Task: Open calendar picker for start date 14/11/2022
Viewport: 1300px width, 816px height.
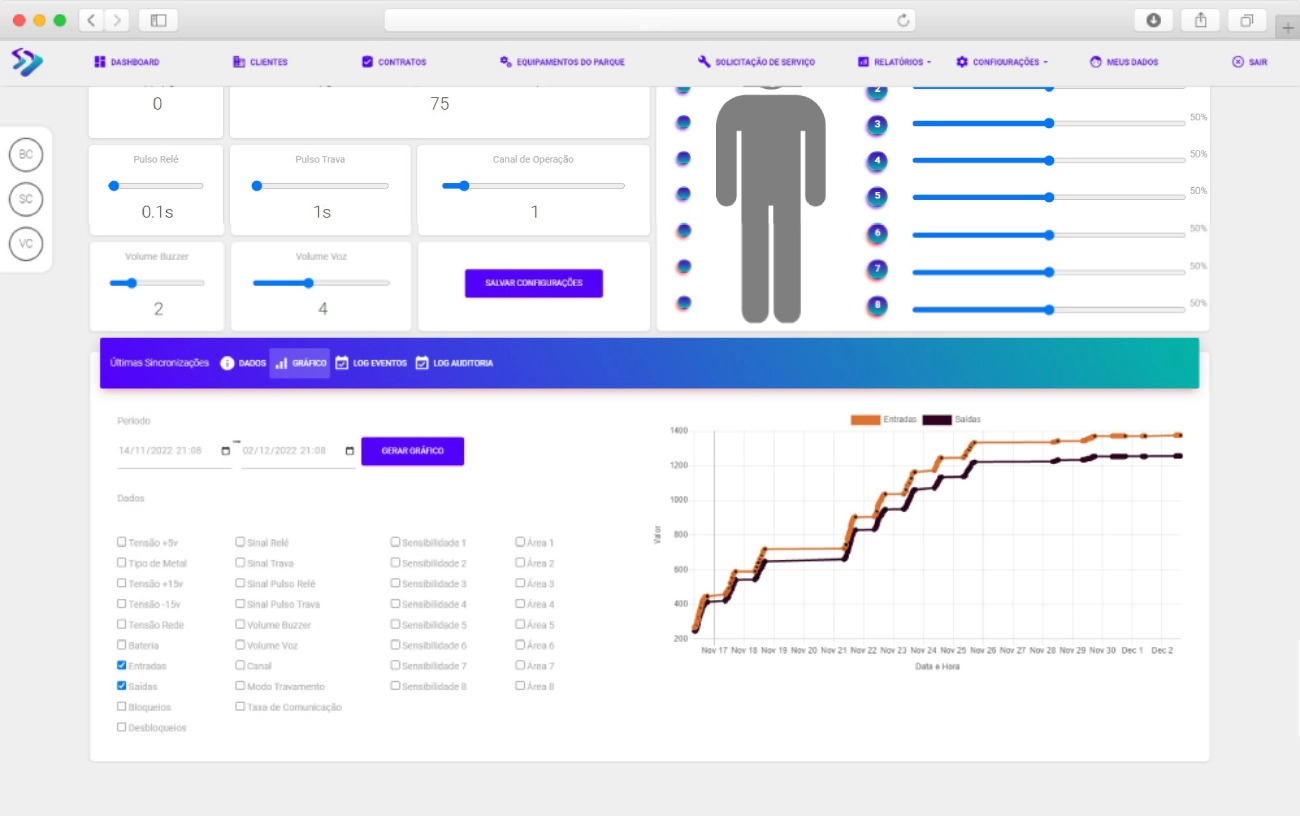Action: [226, 451]
